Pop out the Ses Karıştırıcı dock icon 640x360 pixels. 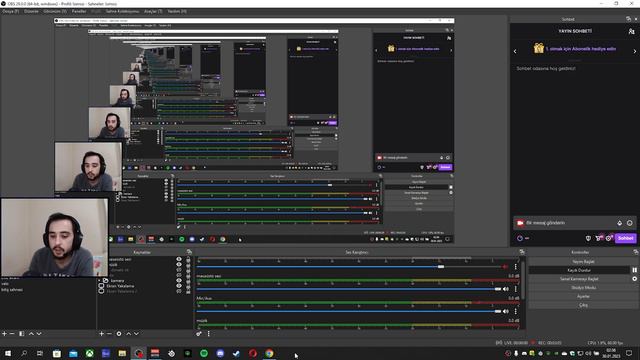[x=522, y=252]
